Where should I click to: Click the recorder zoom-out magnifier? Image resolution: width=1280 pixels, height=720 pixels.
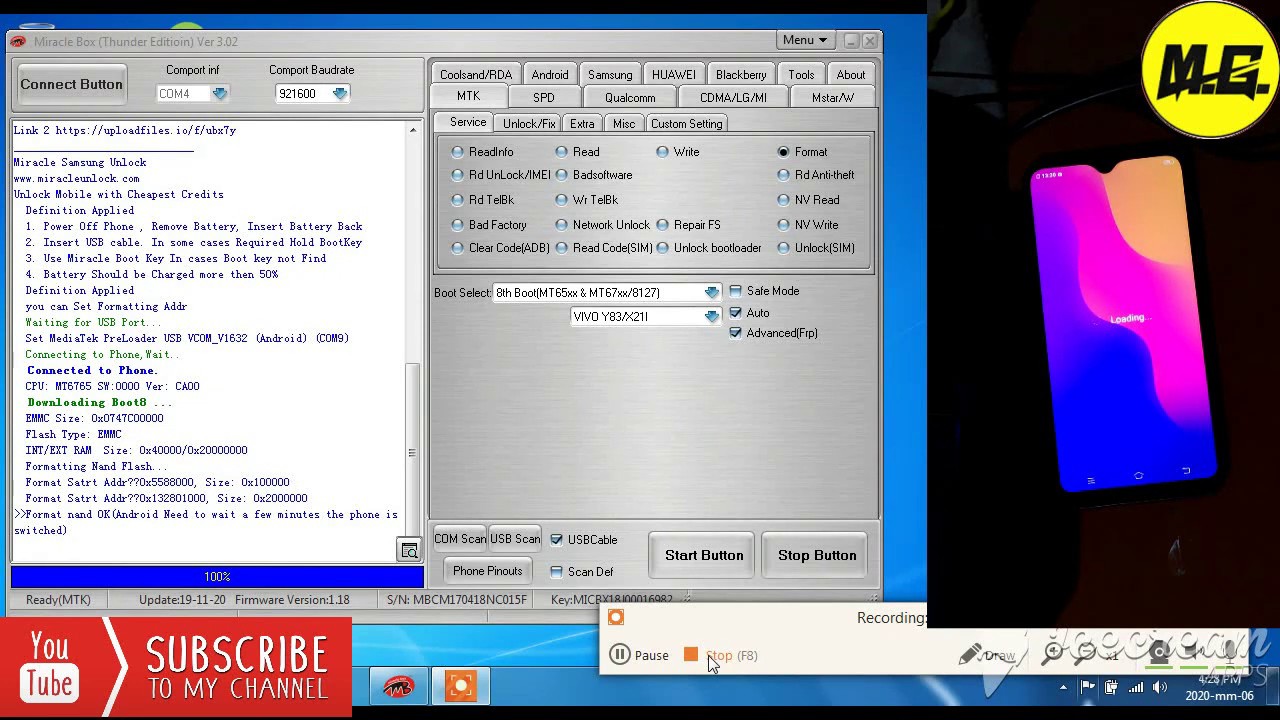point(1085,655)
